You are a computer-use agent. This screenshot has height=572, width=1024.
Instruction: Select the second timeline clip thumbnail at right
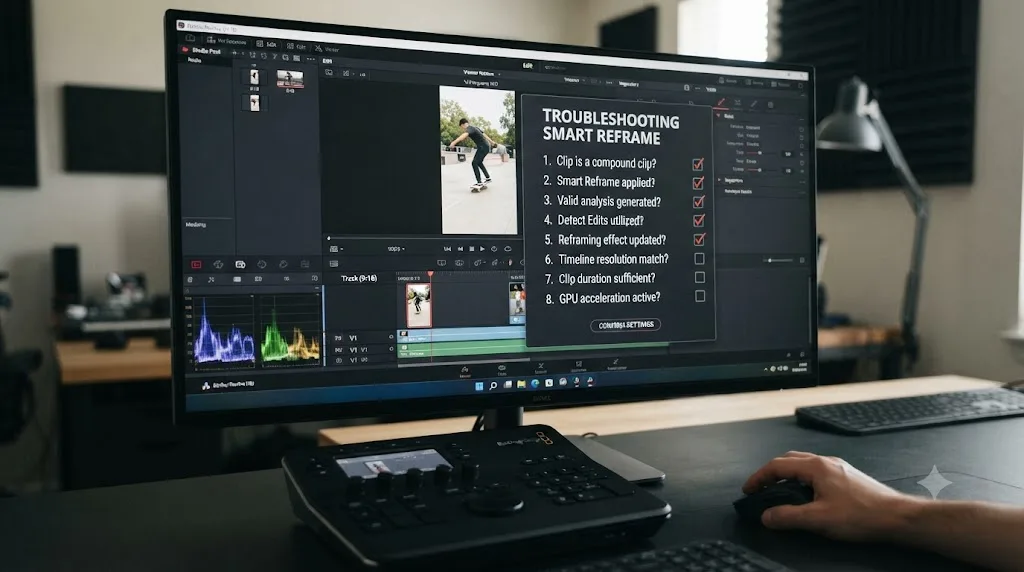tap(517, 302)
